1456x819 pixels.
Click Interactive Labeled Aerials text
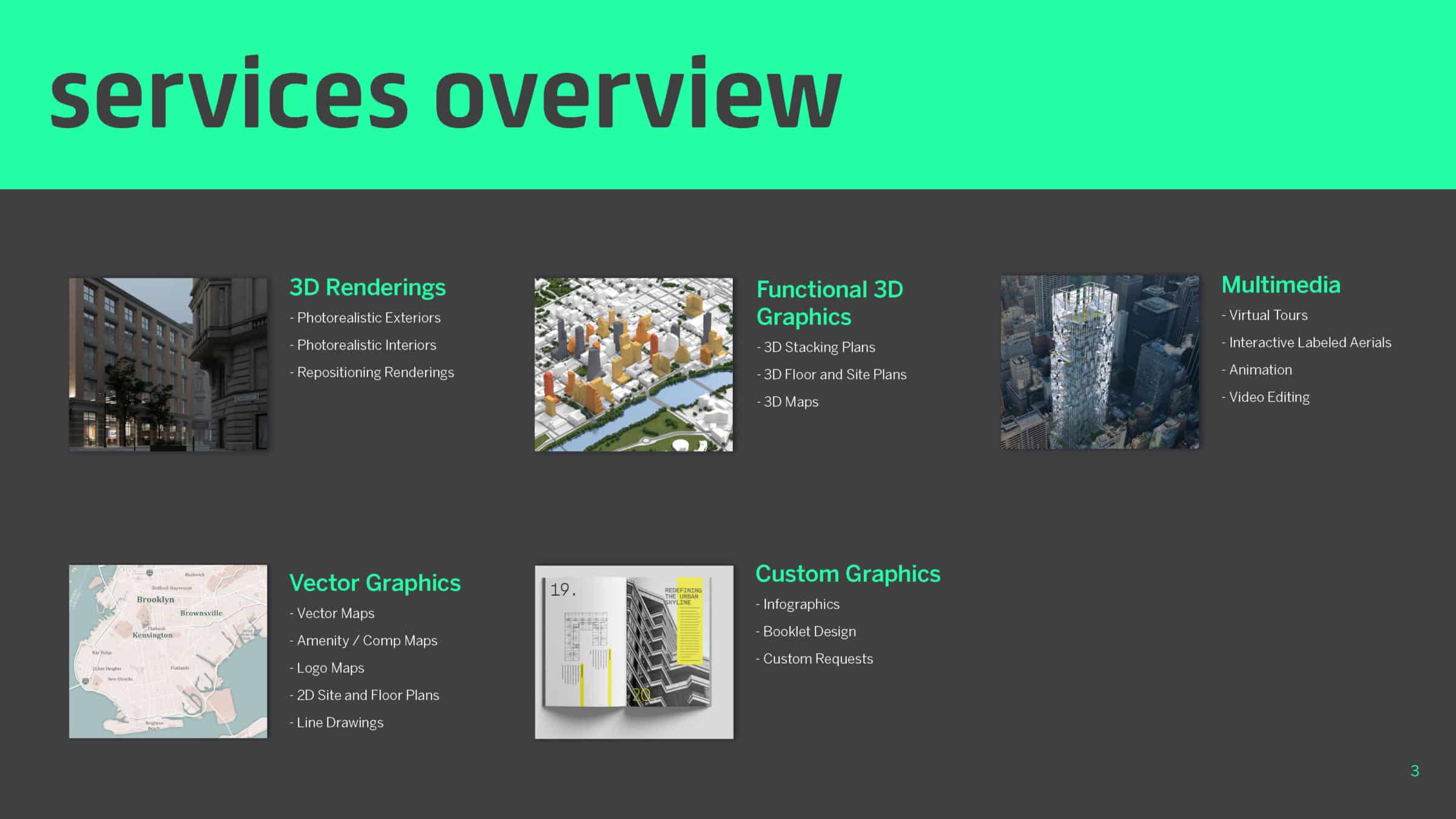pyautogui.click(x=1309, y=343)
